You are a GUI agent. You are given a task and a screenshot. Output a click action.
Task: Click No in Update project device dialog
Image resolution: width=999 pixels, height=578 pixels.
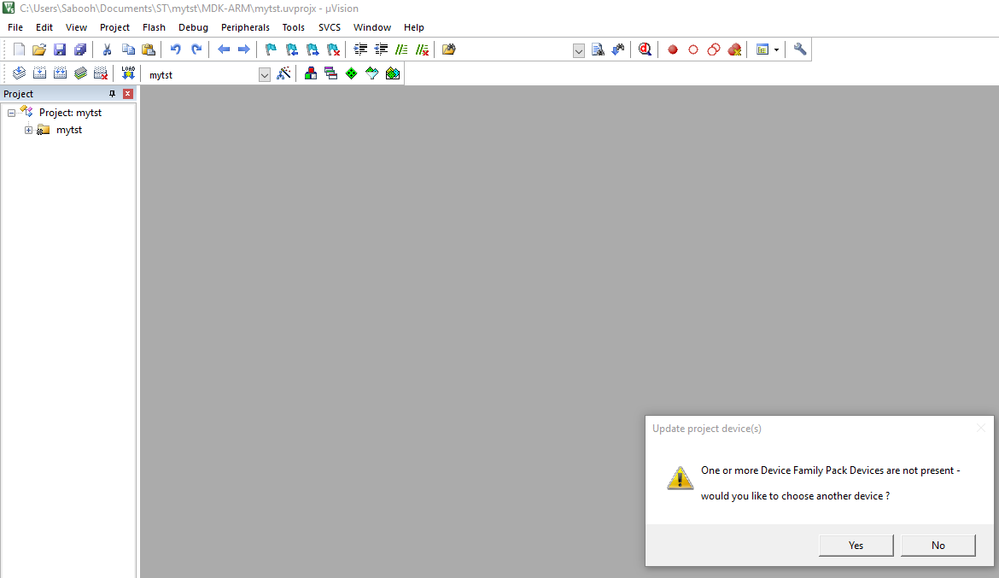point(938,545)
